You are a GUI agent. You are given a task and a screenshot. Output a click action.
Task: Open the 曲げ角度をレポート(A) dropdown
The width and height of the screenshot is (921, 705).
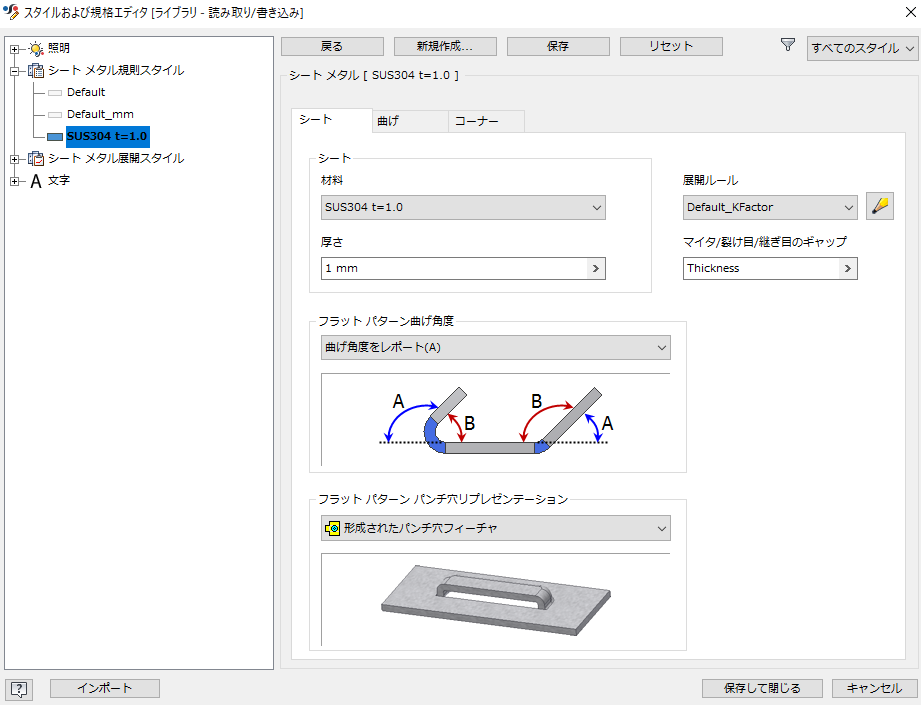(x=495, y=347)
